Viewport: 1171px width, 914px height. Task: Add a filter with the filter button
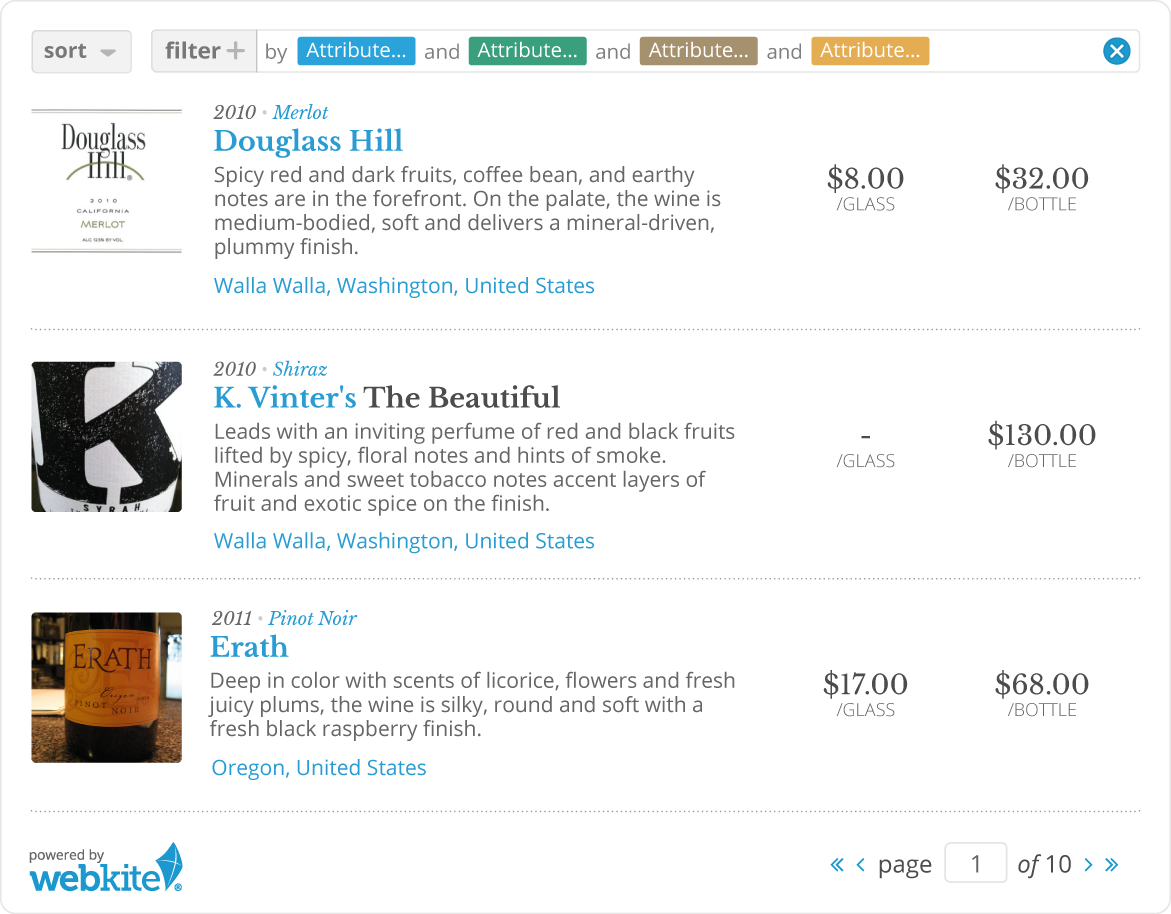204,51
